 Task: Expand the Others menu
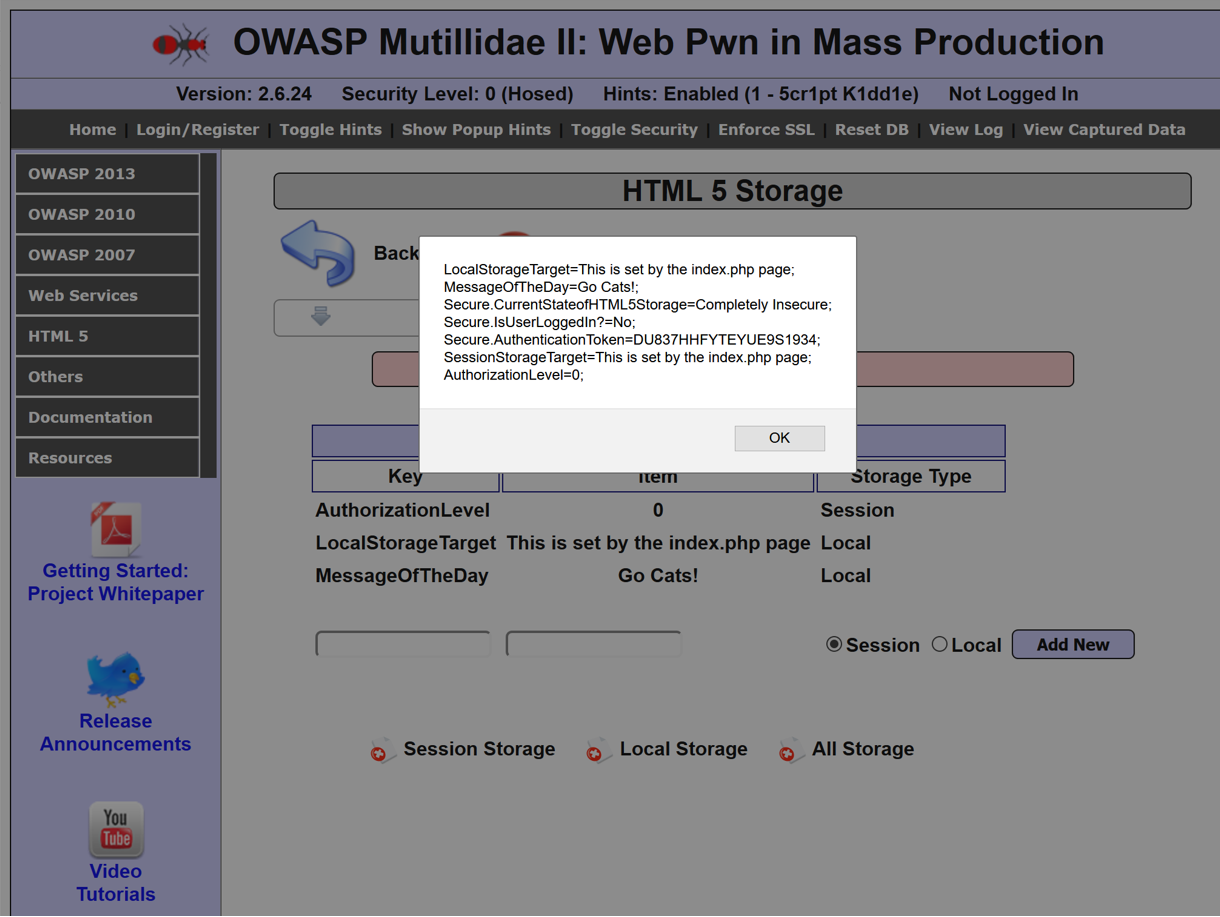(107, 377)
